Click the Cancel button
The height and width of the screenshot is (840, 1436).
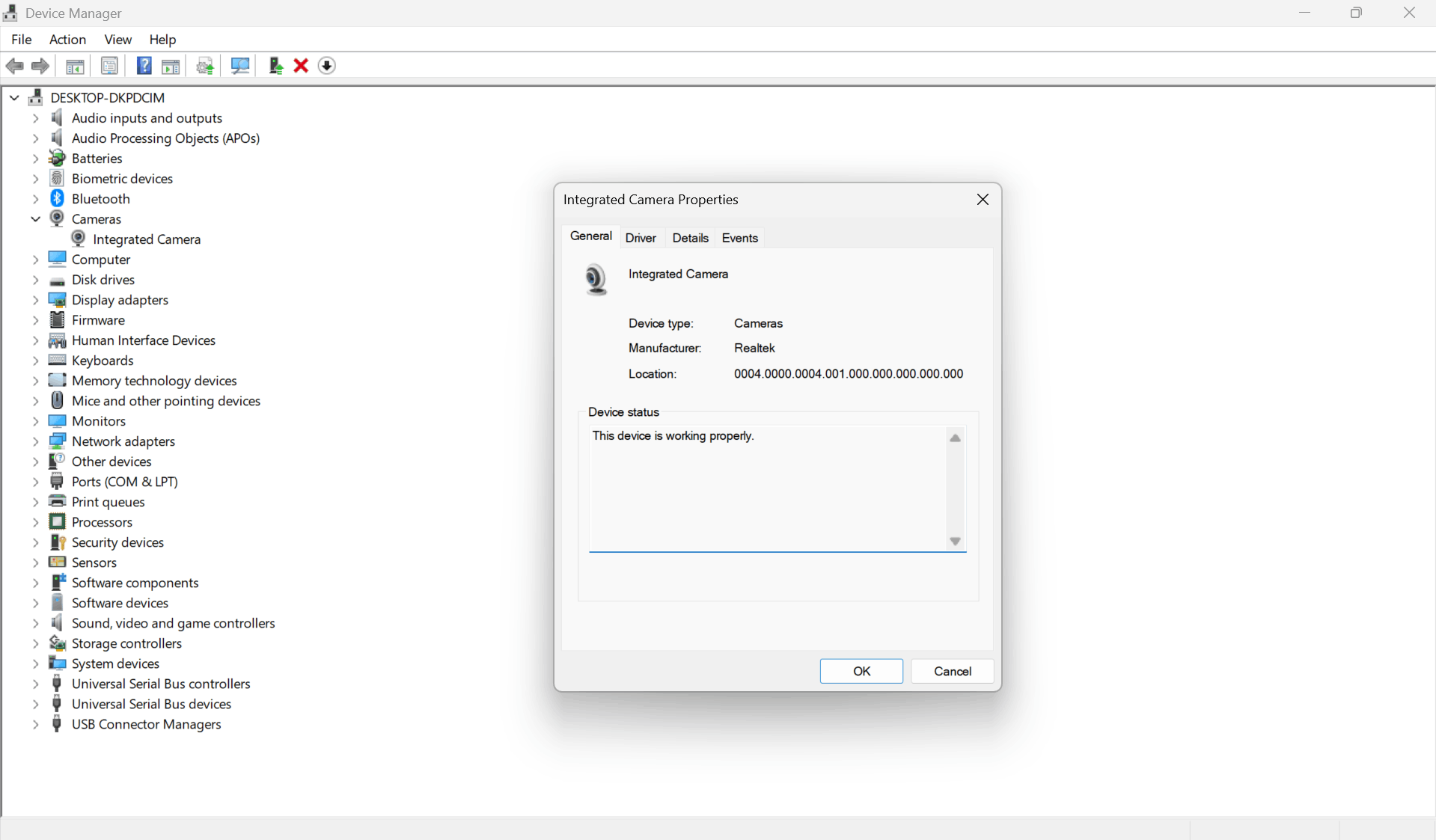pos(951,671)
